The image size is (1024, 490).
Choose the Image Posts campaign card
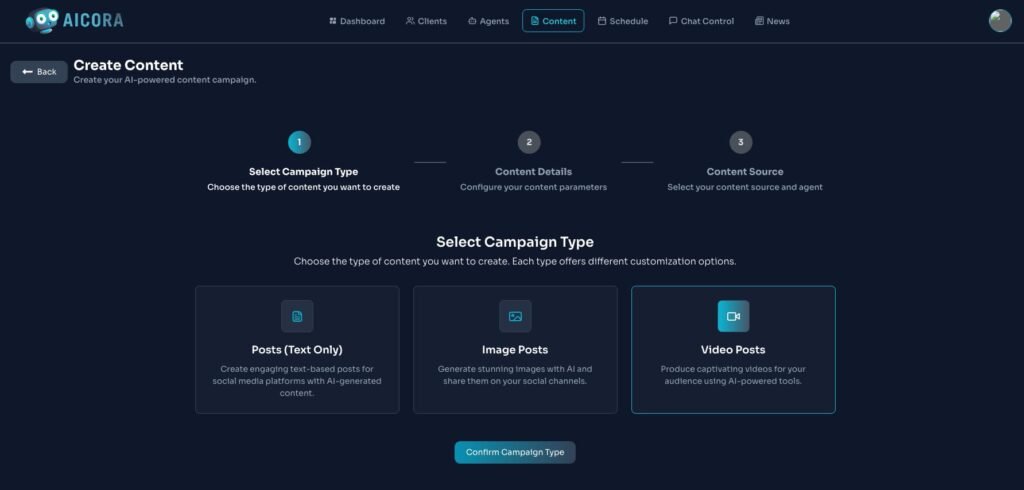coord(515,350)
